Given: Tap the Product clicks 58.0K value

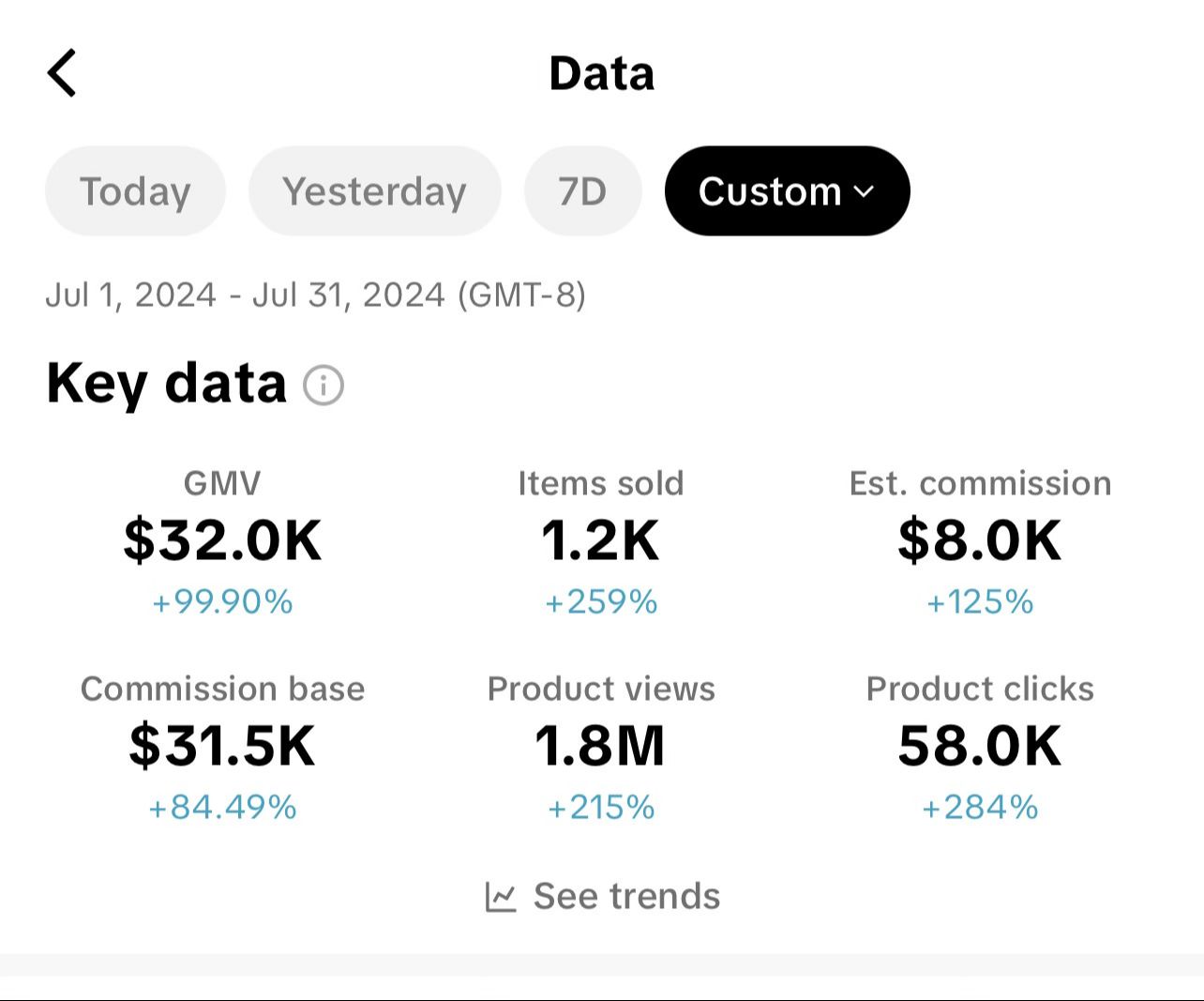Looking at the screenshot, I should (980, 746).
